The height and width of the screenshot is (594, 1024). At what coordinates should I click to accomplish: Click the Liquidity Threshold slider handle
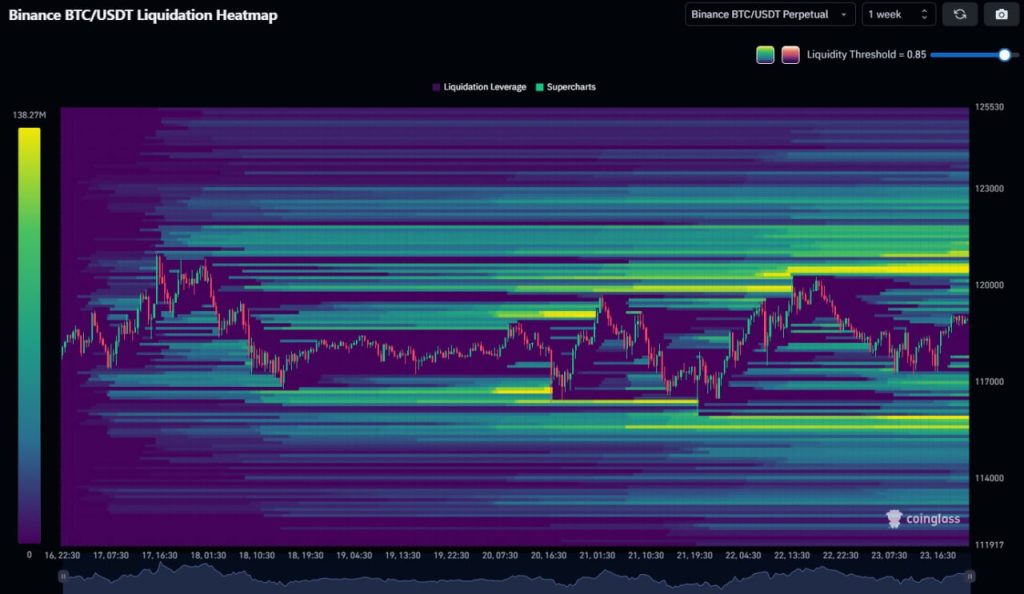1004,55
